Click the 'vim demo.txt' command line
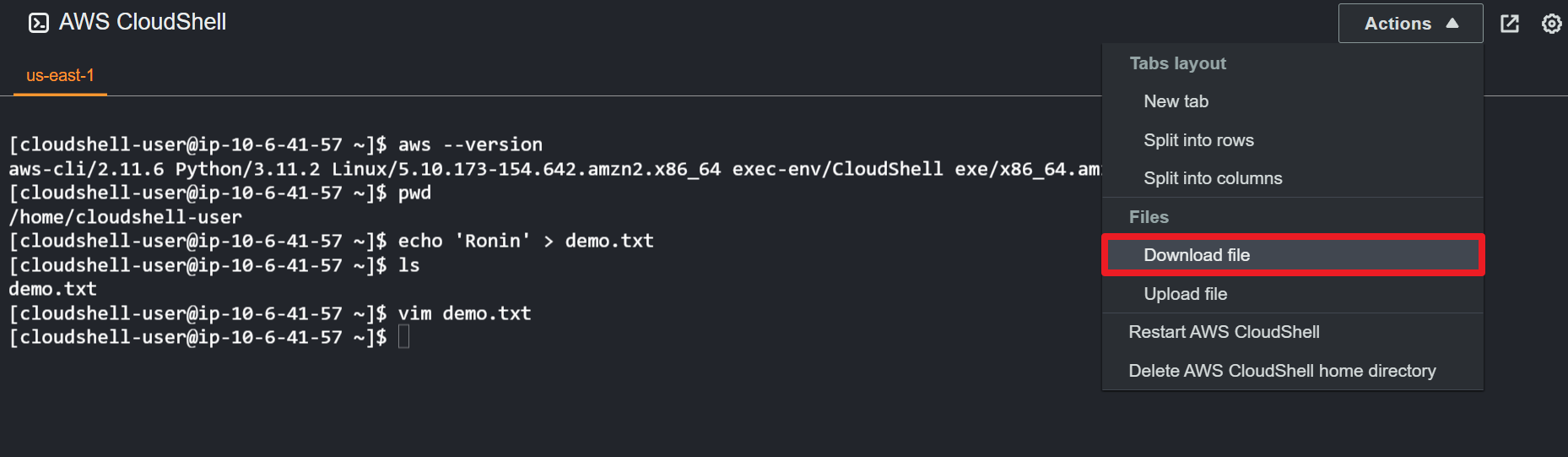This screenshot has height=457, width=1568. 464,313
